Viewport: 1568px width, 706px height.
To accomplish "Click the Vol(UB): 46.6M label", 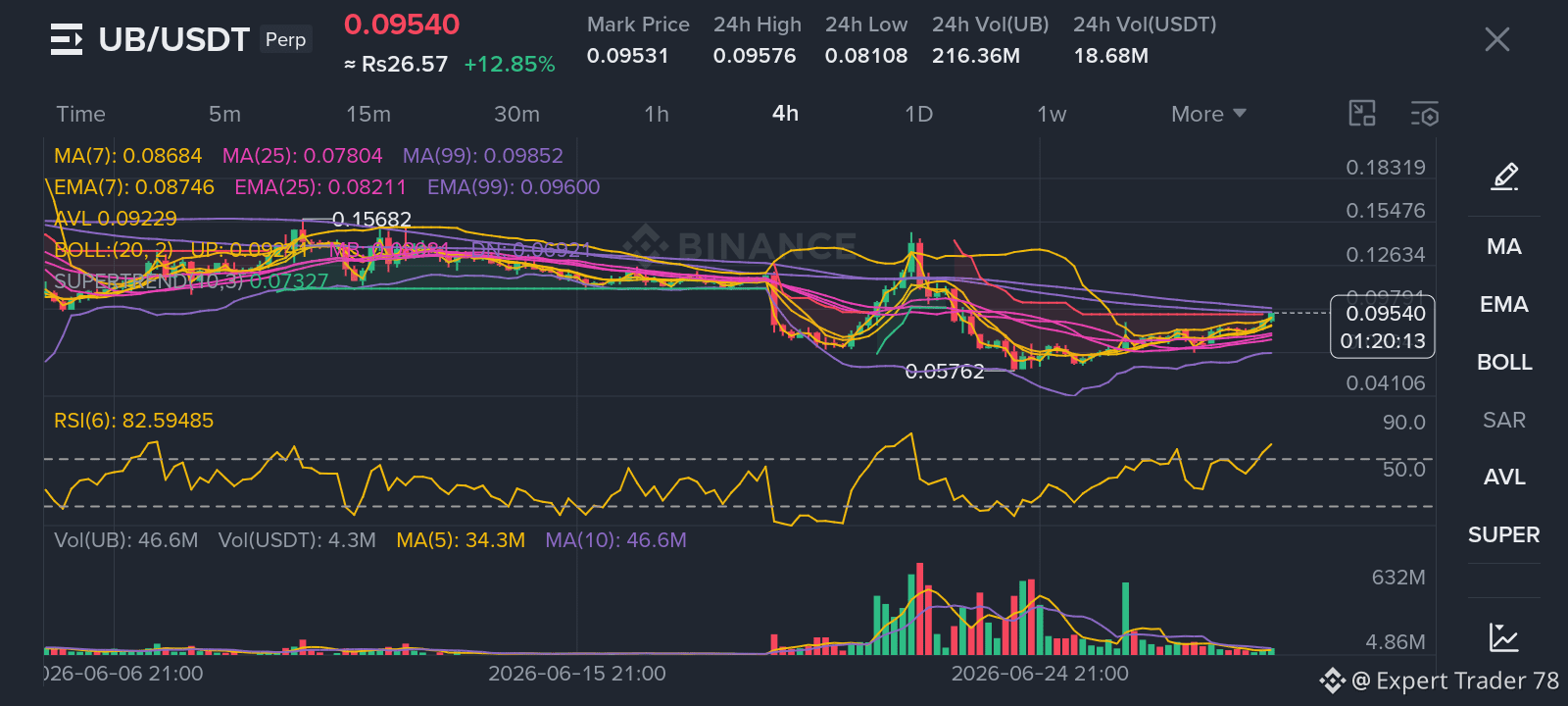I will [126, 540].
